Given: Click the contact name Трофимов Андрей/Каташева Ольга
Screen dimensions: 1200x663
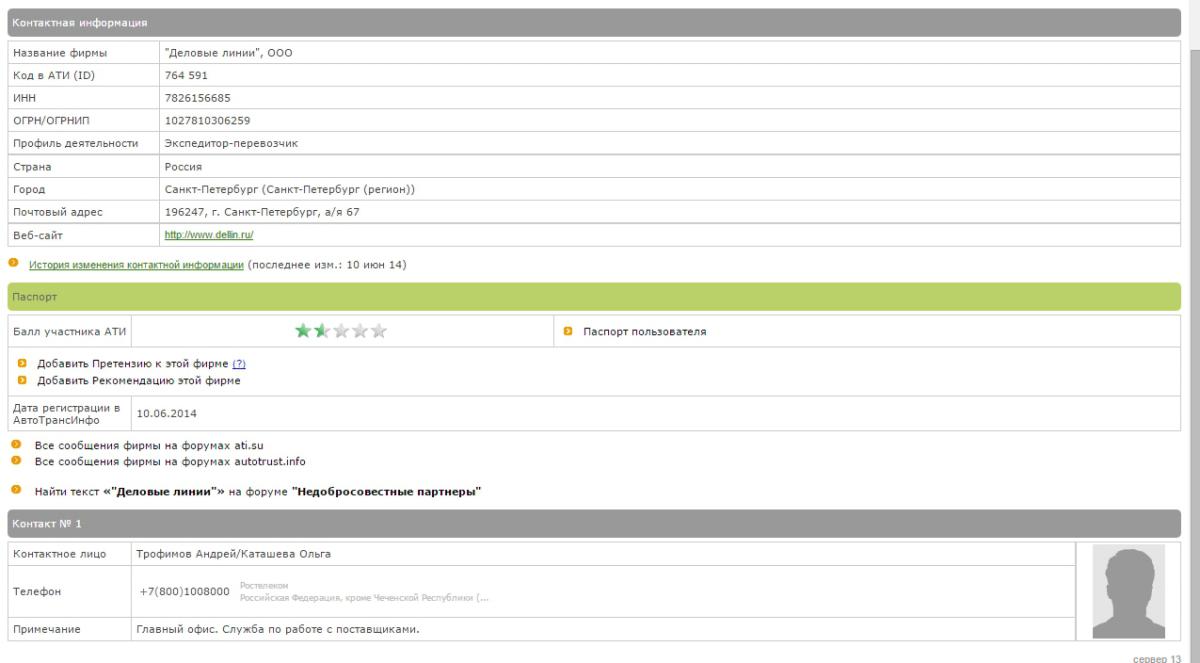Looking at the screenshot, I should pyautogui.click(x=233, y=553).
